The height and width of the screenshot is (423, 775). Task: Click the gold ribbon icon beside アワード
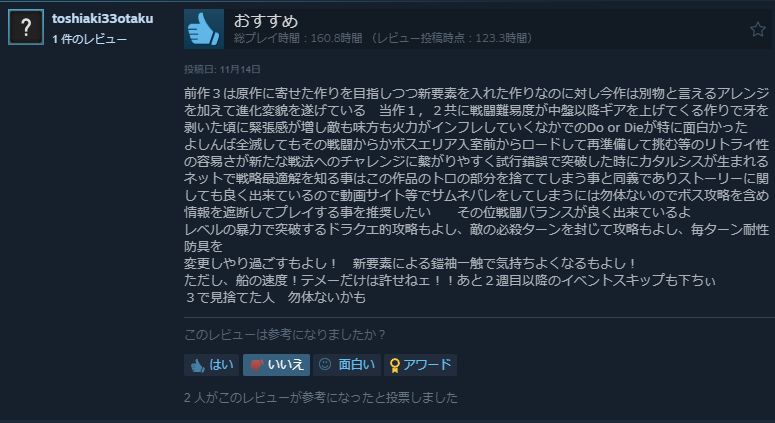[x=394, y=366]
